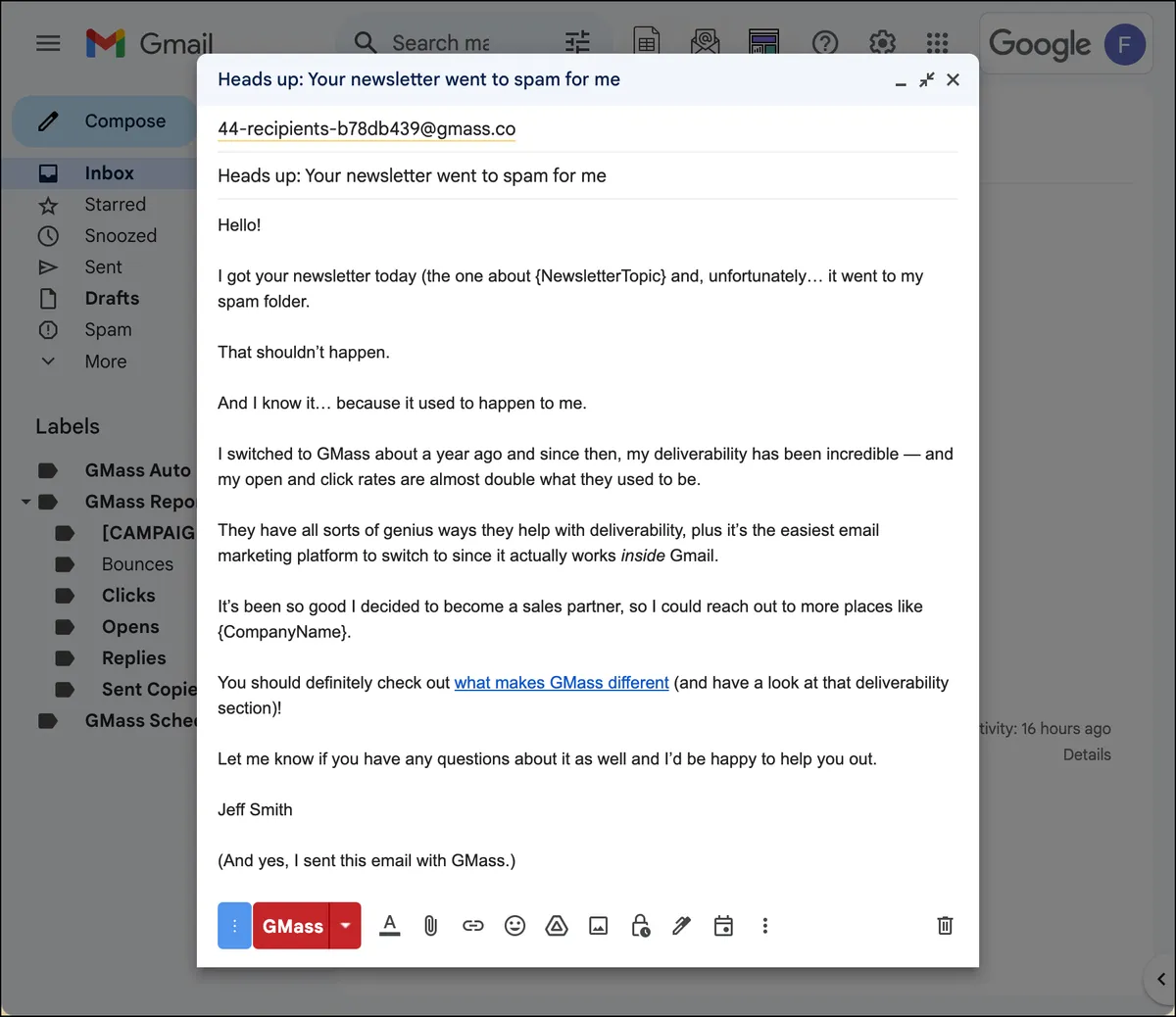Click the 'That shouldn't happen.' line
This screenshot has height=1017, width=1176.
click(x=304, y=353)
